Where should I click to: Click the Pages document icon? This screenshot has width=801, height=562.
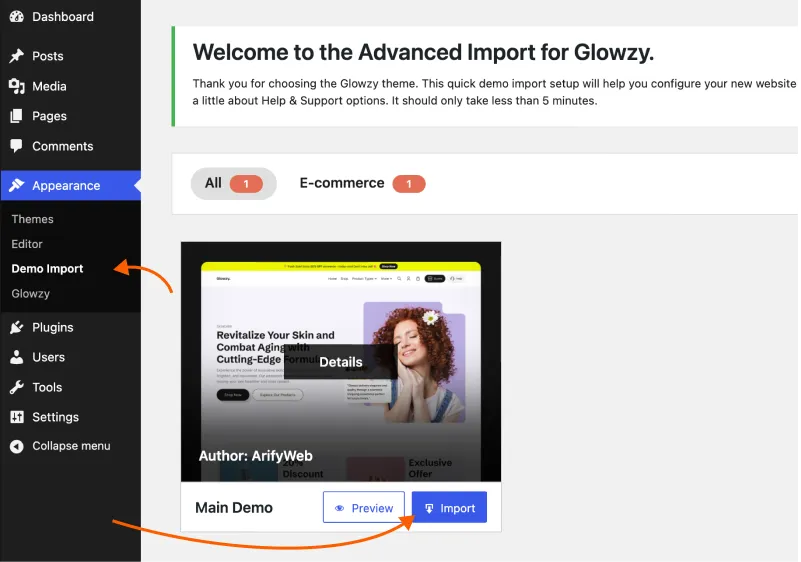pos(16,116)
